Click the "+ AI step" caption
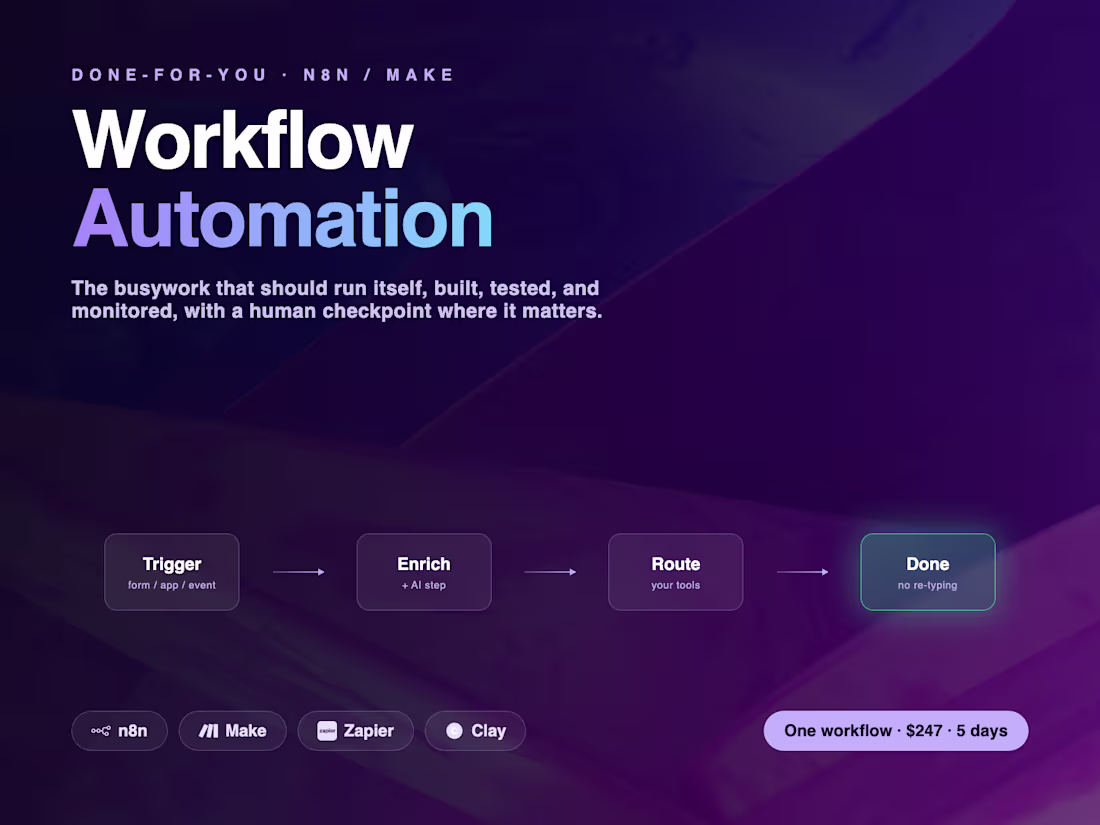 tap(424, 585)
